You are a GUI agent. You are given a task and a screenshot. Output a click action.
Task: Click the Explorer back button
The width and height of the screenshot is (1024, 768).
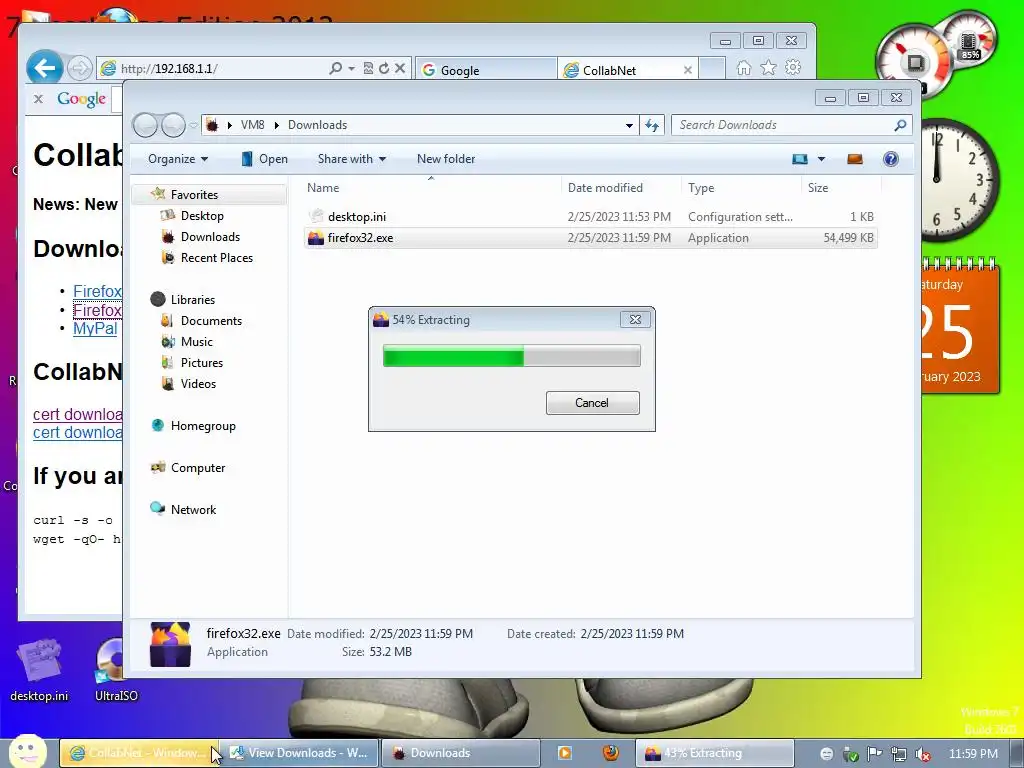(x=145, y=125)
